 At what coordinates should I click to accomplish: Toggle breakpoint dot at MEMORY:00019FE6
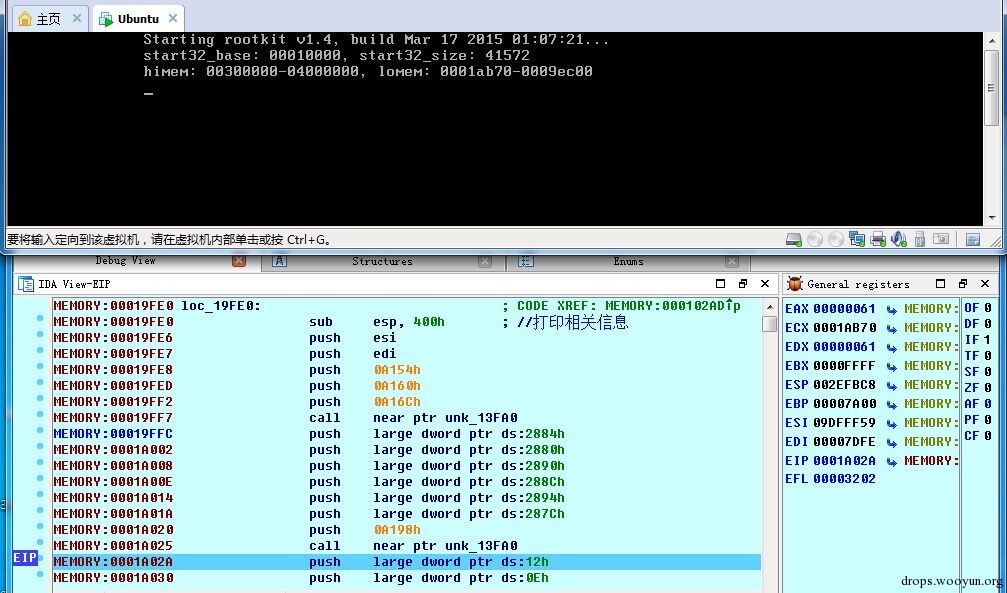coord(40,335)
